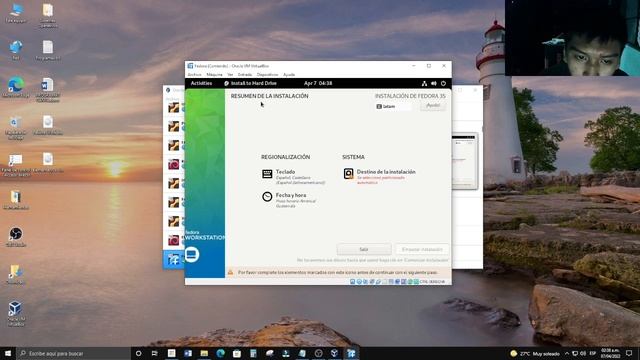Show hidden tray icons chevron
Screen dimensions: 640x360
[x=567, y=353]
